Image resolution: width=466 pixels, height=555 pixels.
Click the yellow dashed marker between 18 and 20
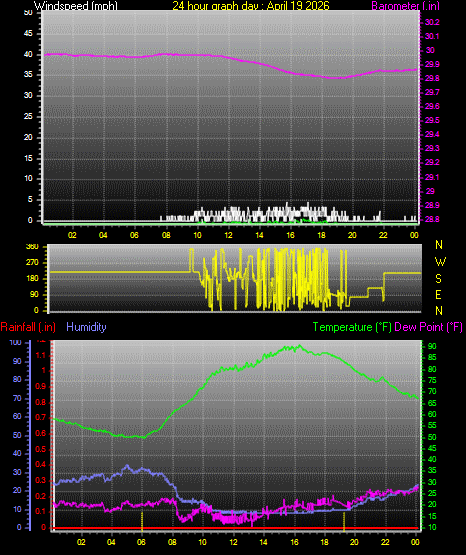pyautogui.click(x=344, y=521)
